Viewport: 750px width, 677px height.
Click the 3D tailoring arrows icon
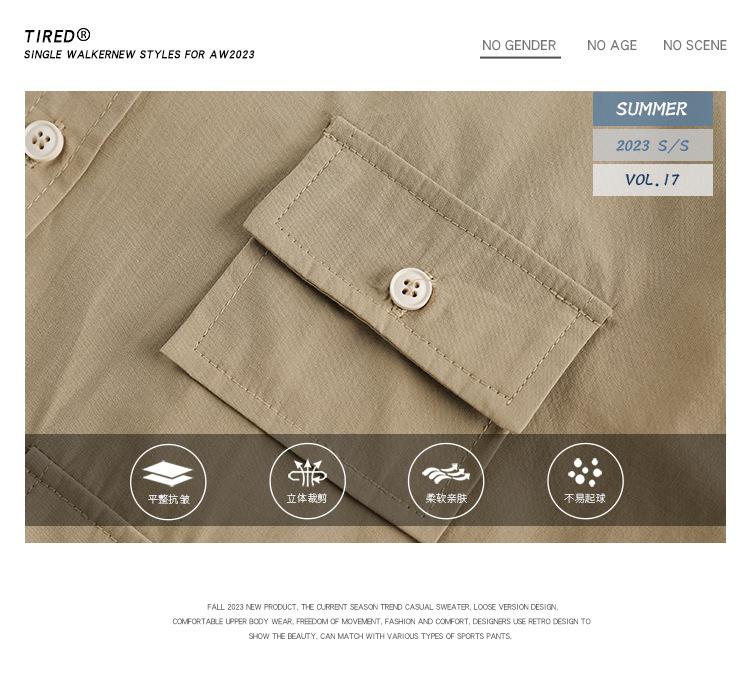307,473
